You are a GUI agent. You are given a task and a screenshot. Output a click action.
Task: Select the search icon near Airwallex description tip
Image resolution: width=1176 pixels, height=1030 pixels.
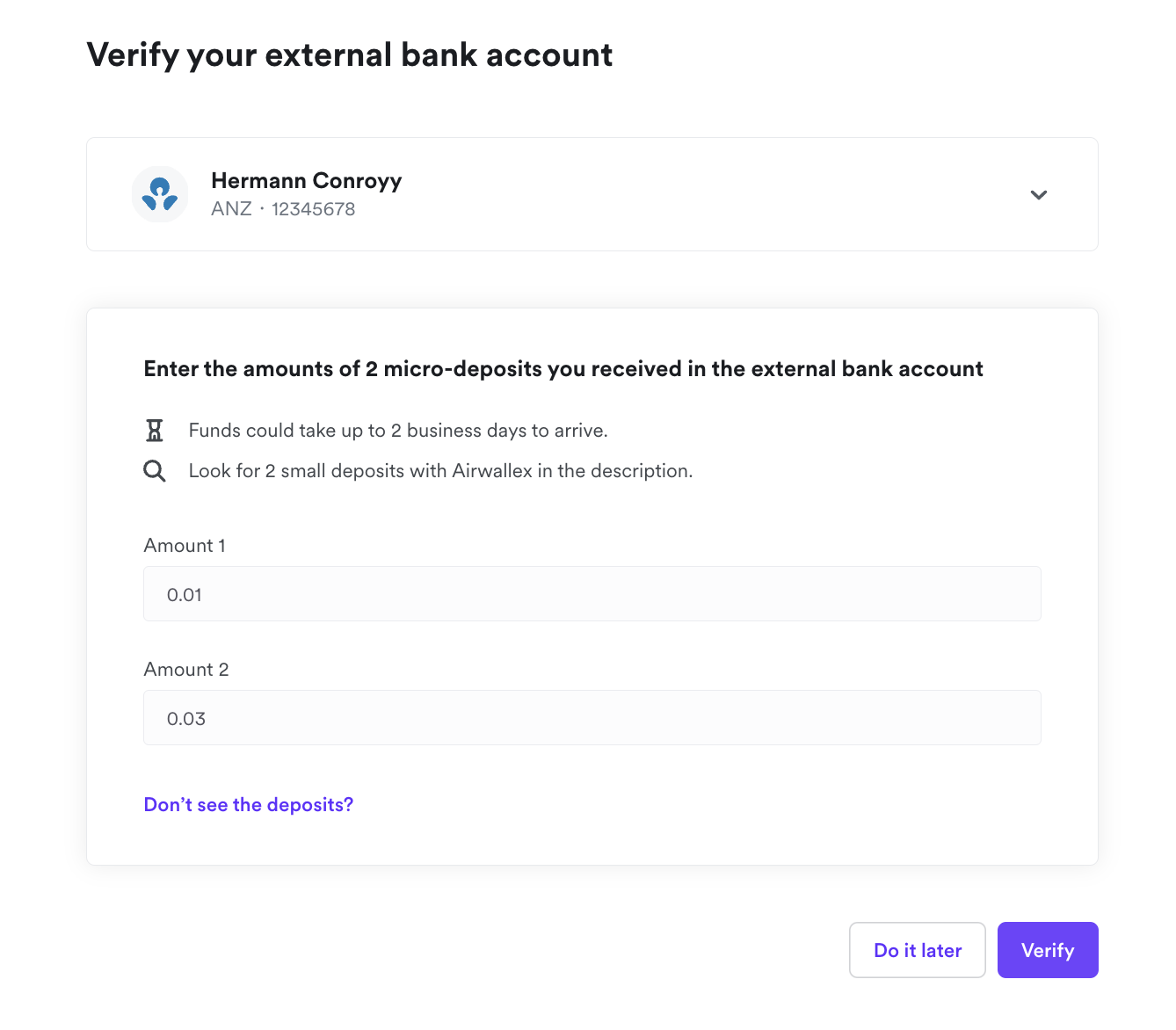point(155,470)
